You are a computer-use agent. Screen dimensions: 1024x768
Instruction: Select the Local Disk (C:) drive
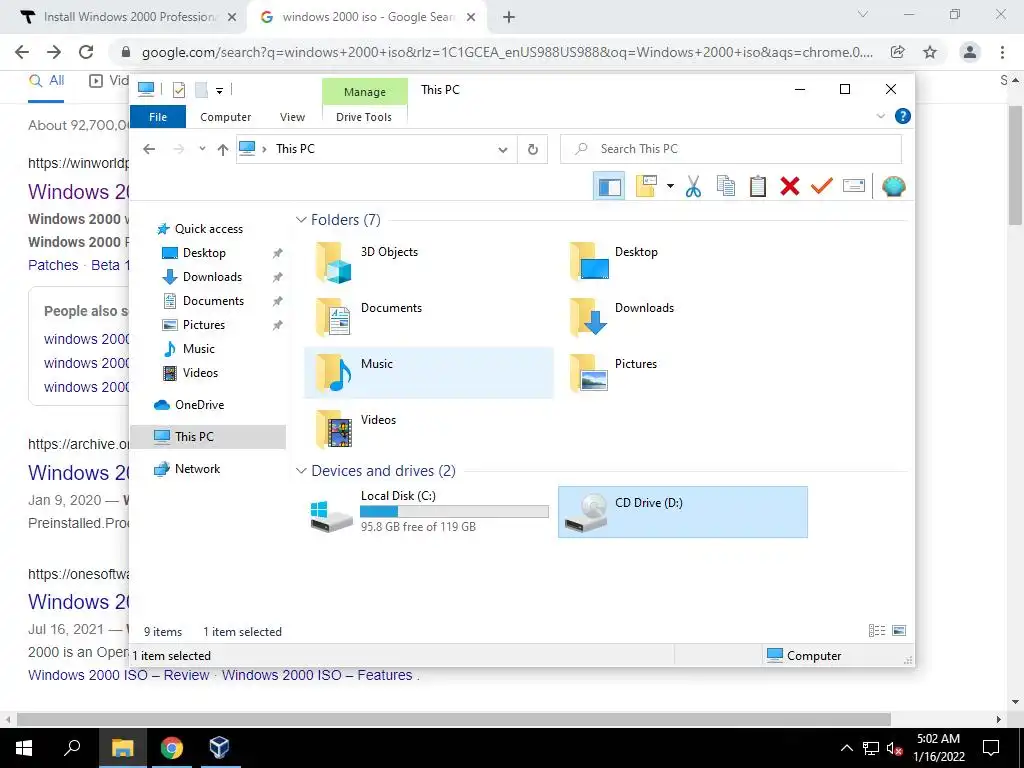(x=428, y=512)
